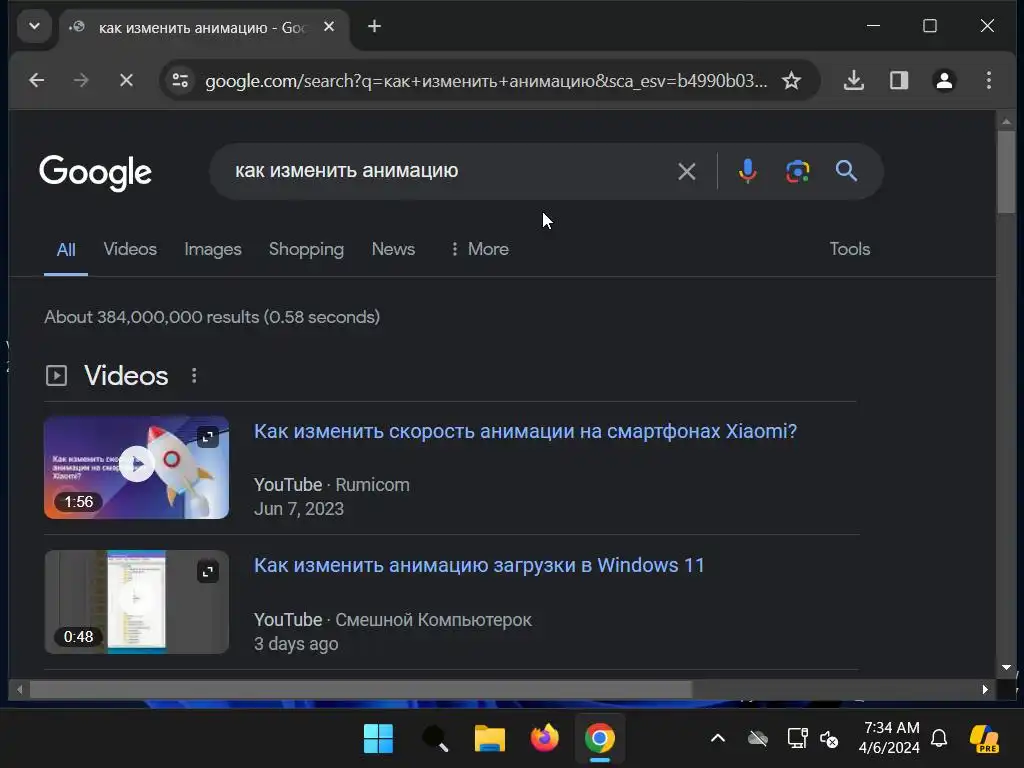Switch to the Images tab
The image size is (1024, 768).
(x=213, y=249)
